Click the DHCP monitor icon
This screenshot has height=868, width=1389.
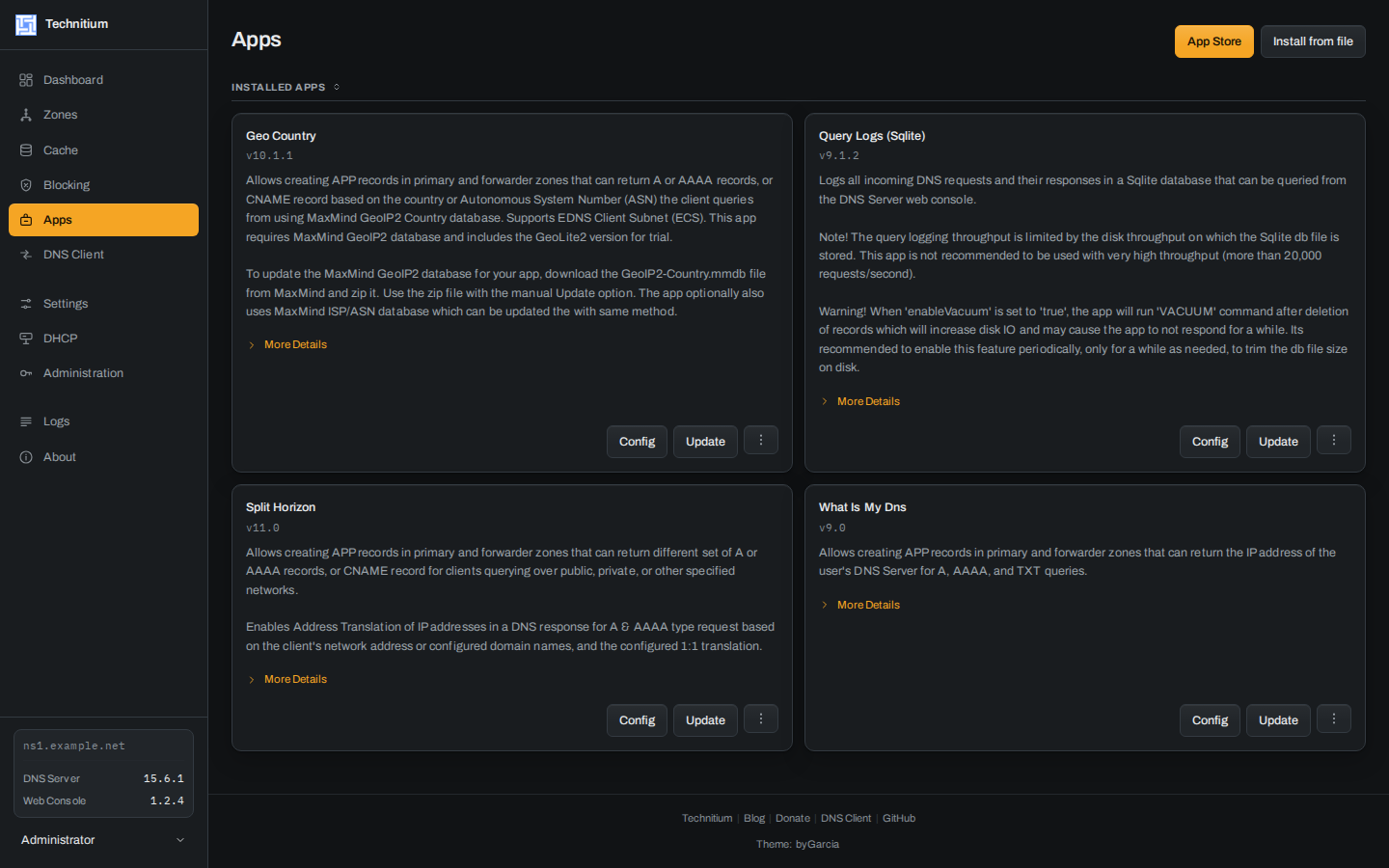[26, 339]
